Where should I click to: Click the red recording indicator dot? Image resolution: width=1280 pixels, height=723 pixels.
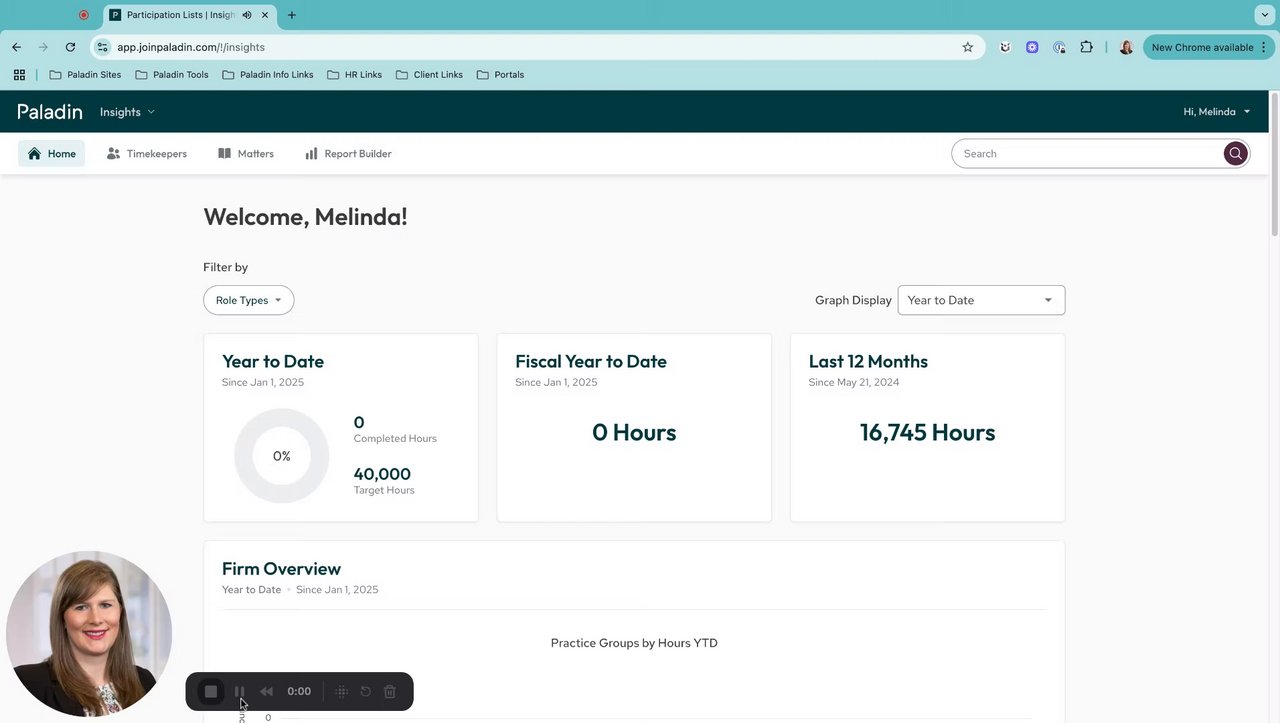coord(84,15)
